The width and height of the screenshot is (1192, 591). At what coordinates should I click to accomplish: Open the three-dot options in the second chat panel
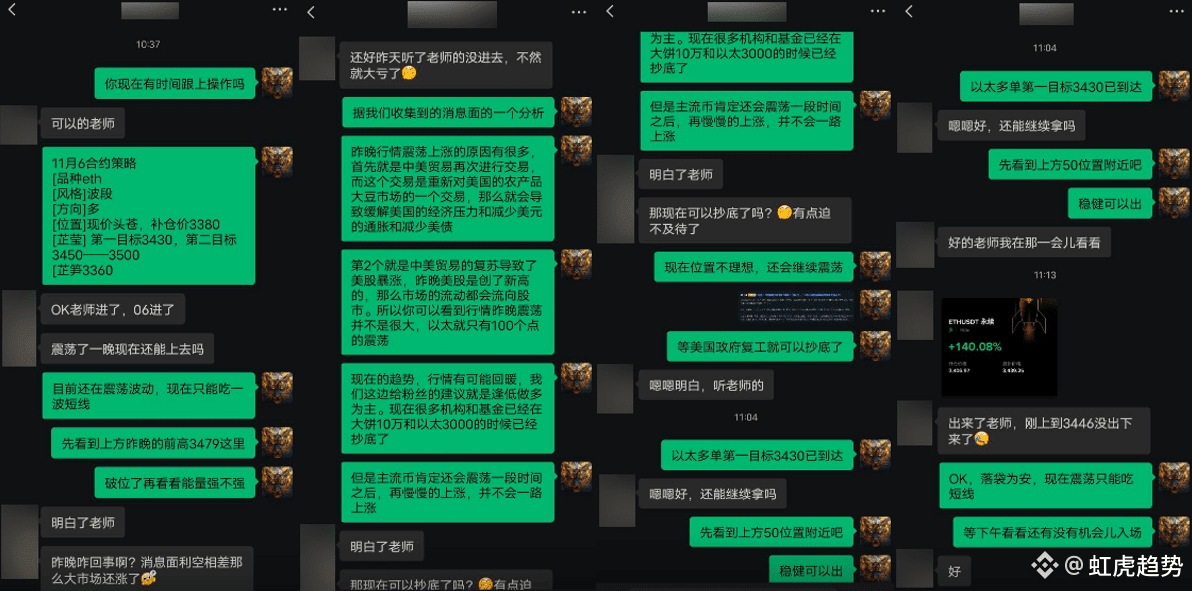[579, 11]
